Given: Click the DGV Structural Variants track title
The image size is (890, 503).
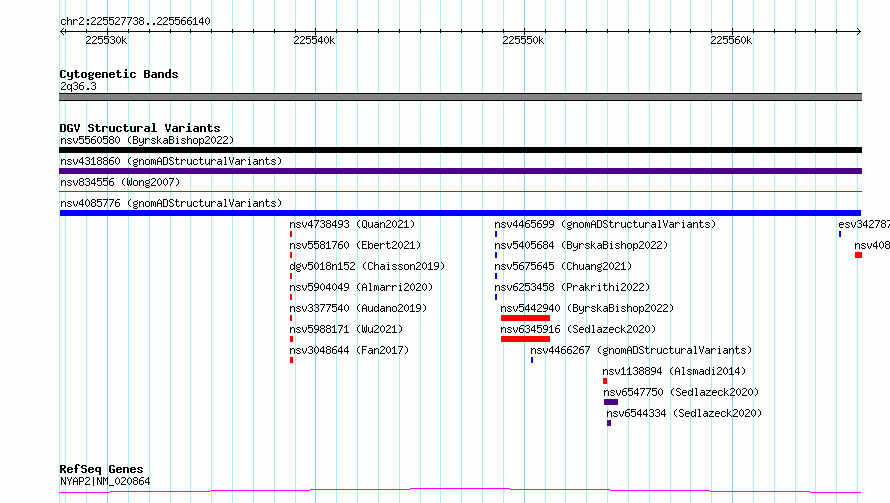Looking at the screenshot, I should click(x=140, y=128).
